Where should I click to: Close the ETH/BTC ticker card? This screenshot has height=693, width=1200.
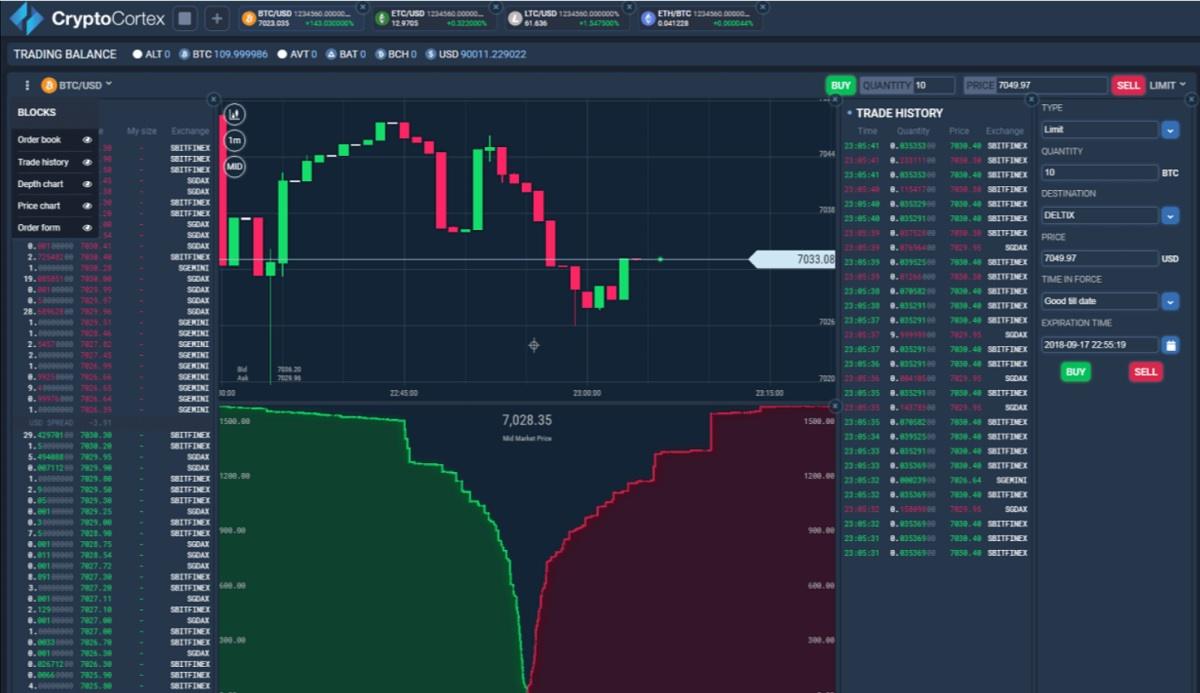[x=763, y=6]
